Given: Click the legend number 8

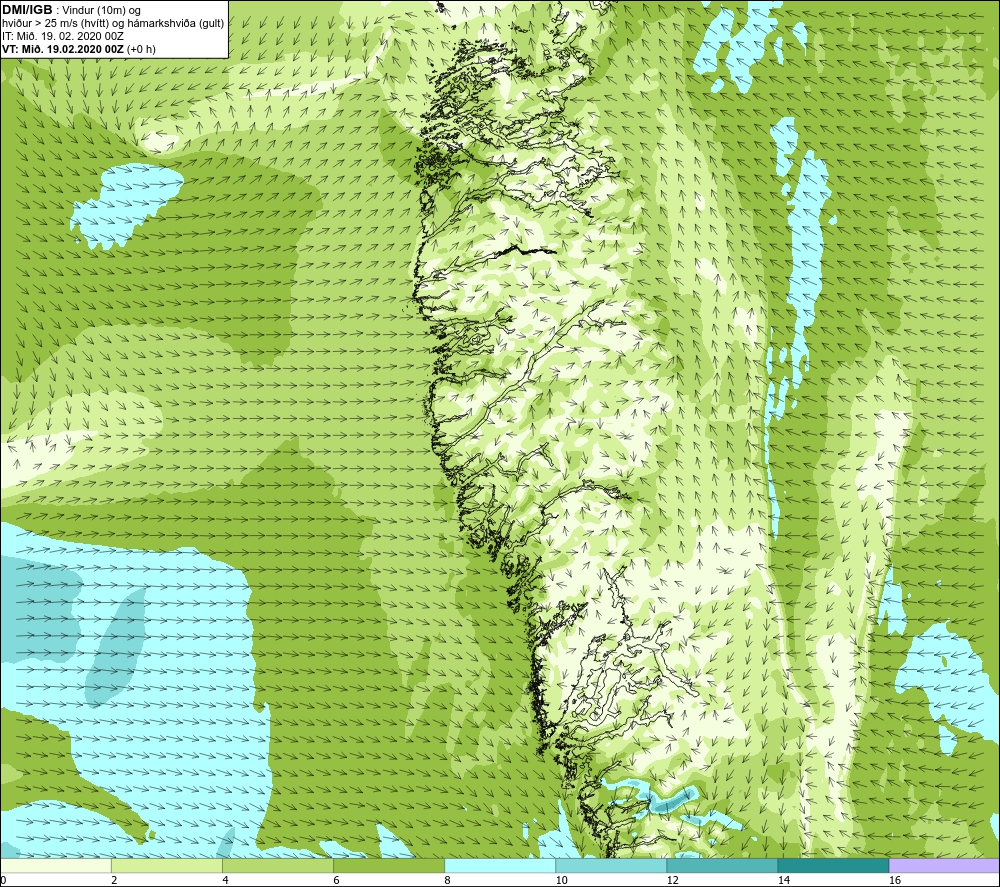Looking at the screenshot, I should (x=447, y=881).
